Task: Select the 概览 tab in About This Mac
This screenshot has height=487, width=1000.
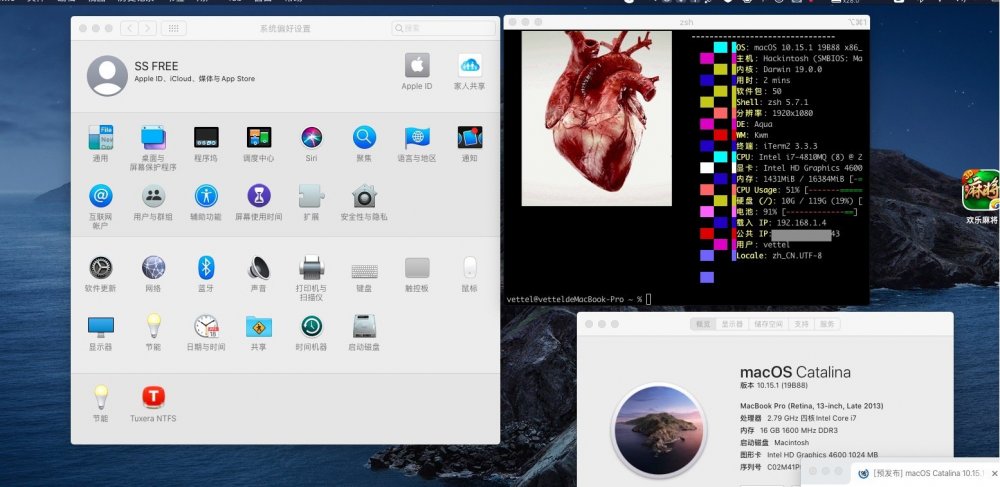Action: (703, 324)
